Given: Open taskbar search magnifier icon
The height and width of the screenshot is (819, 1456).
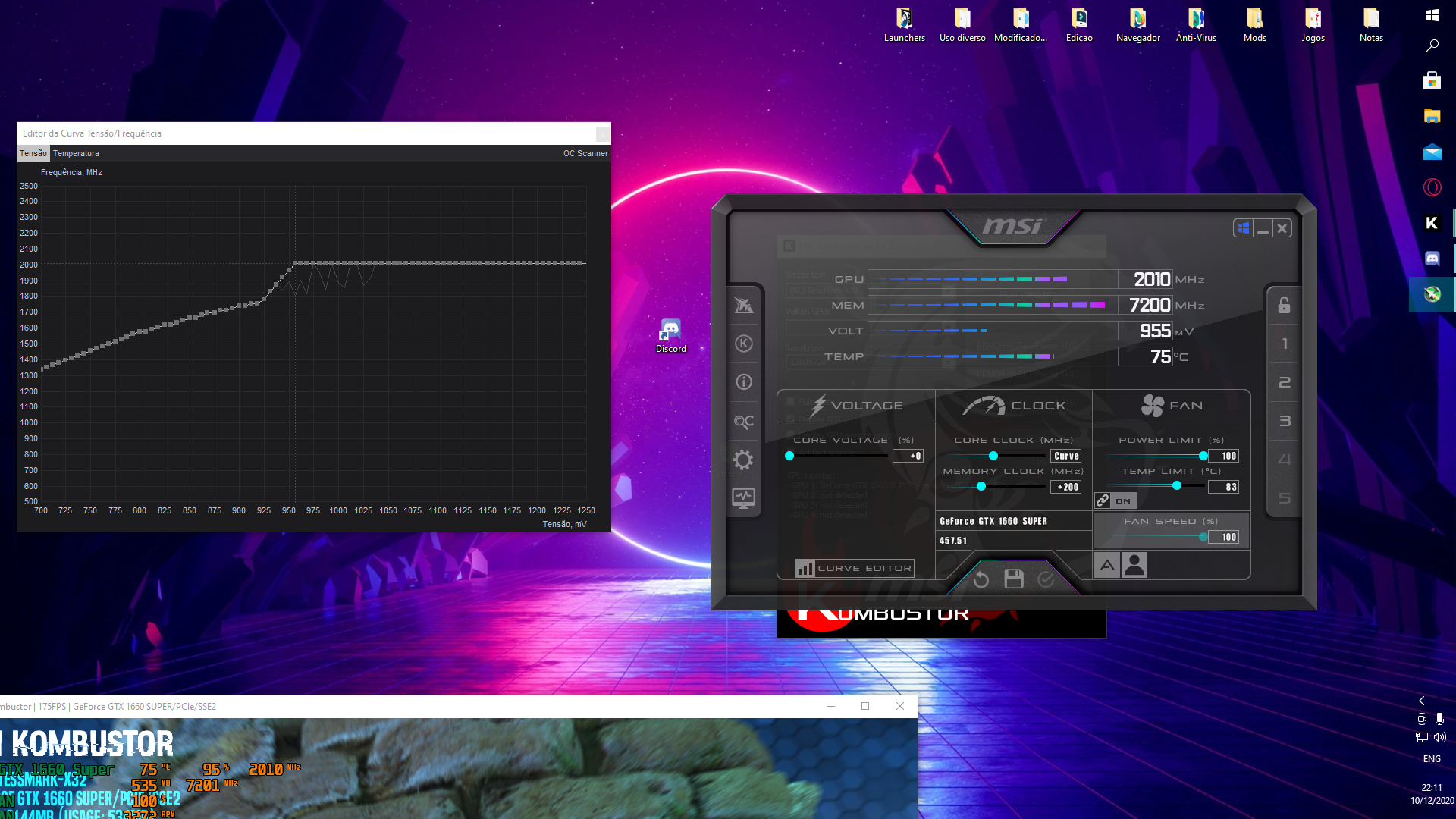Looking at the screenshot, I should point(1432,45).
